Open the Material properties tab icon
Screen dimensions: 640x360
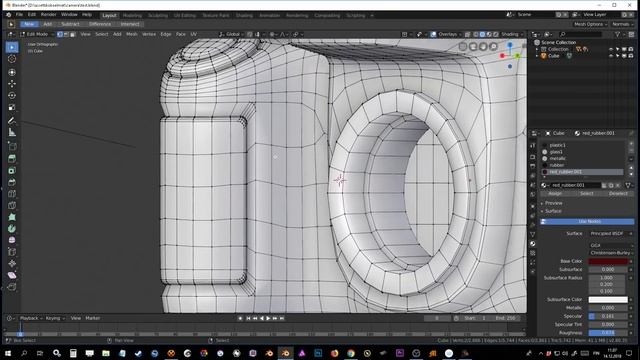tap(533, 244)
